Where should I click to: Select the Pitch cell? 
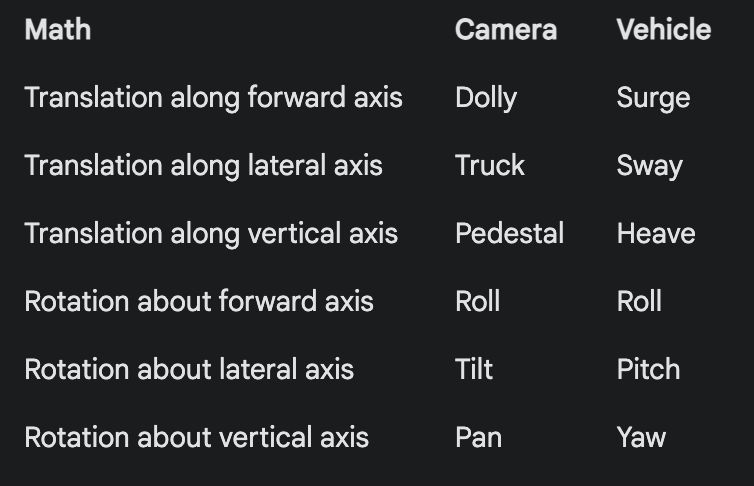(648, 370)
